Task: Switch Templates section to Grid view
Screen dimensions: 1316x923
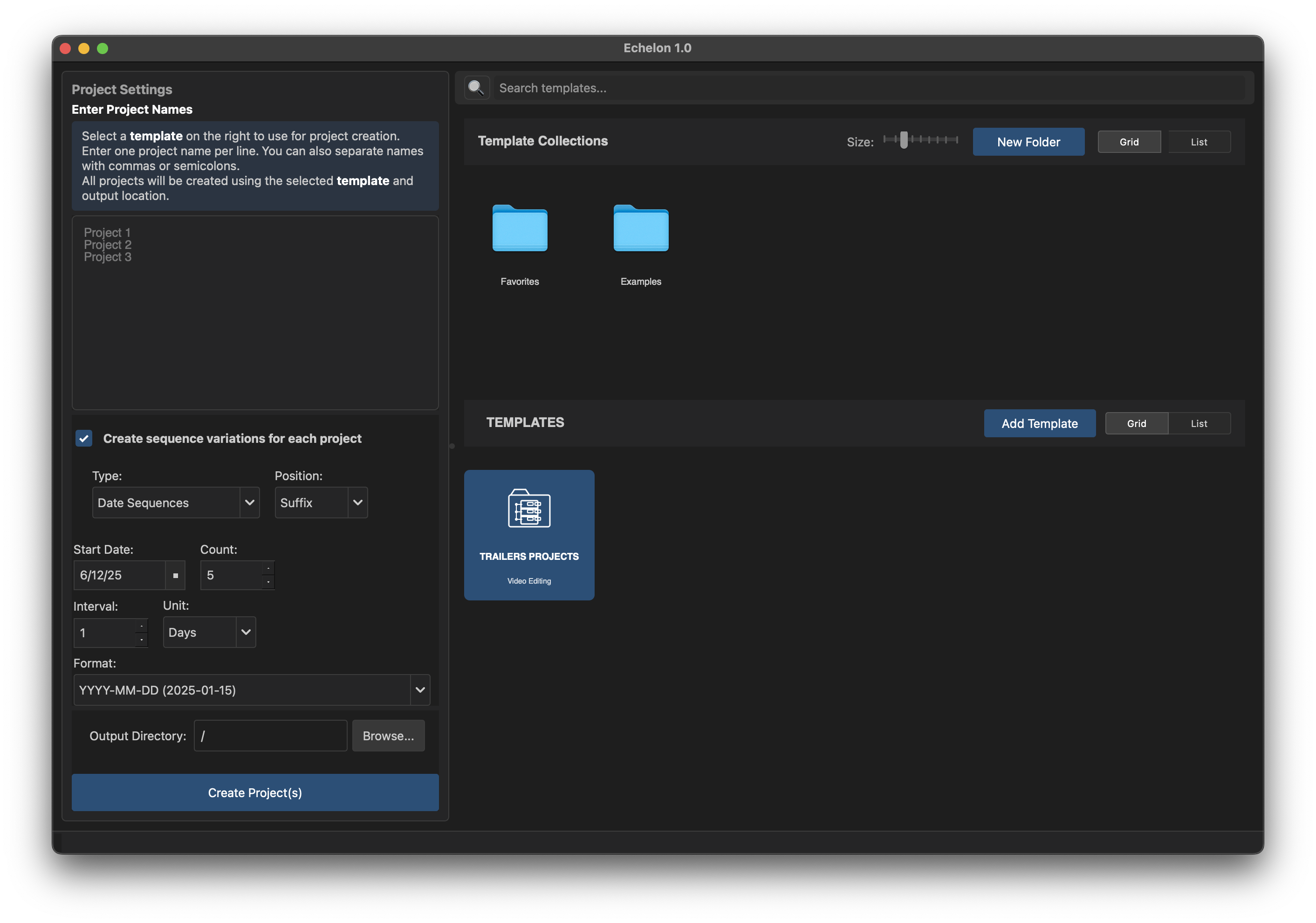Action: [x=1137, y=424]
